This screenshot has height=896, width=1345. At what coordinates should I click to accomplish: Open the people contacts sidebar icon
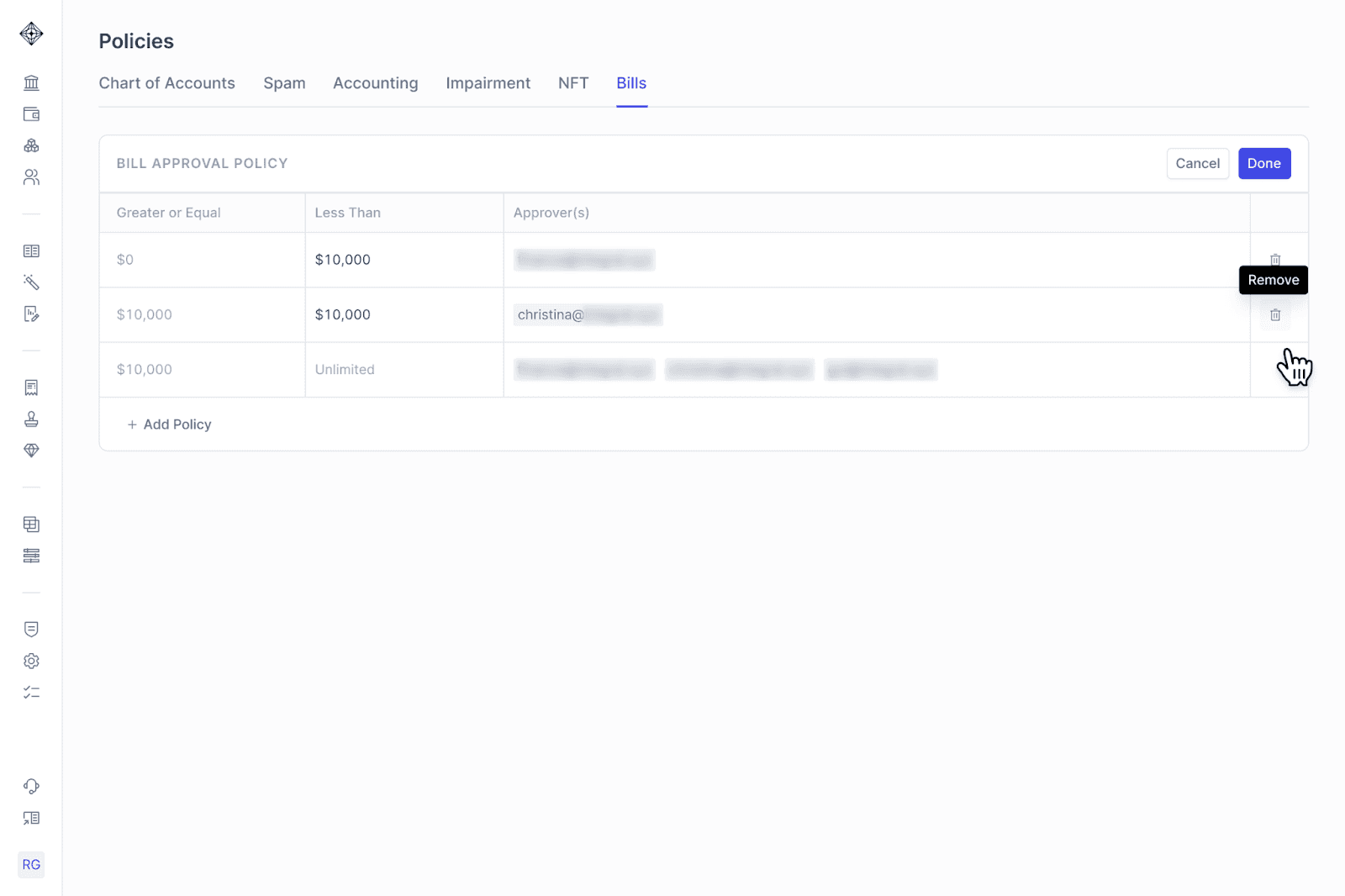[31, 177]
